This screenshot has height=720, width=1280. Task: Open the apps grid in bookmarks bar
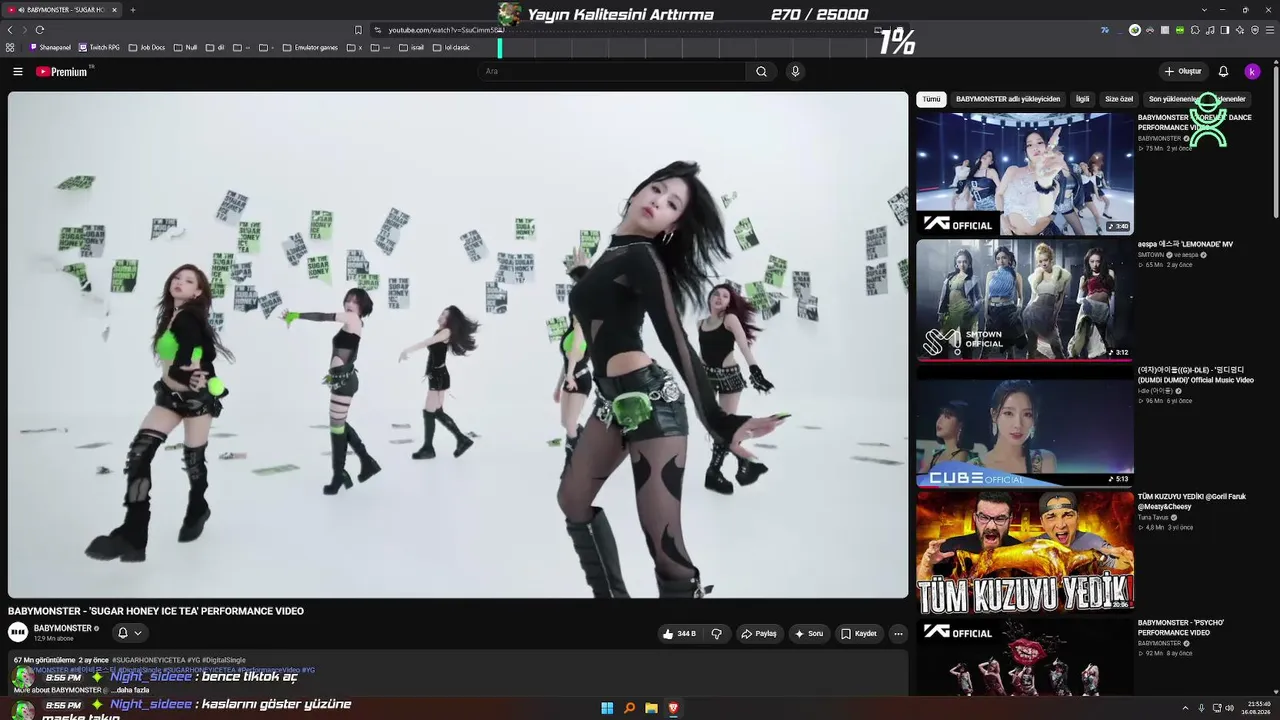click(10, 47)
